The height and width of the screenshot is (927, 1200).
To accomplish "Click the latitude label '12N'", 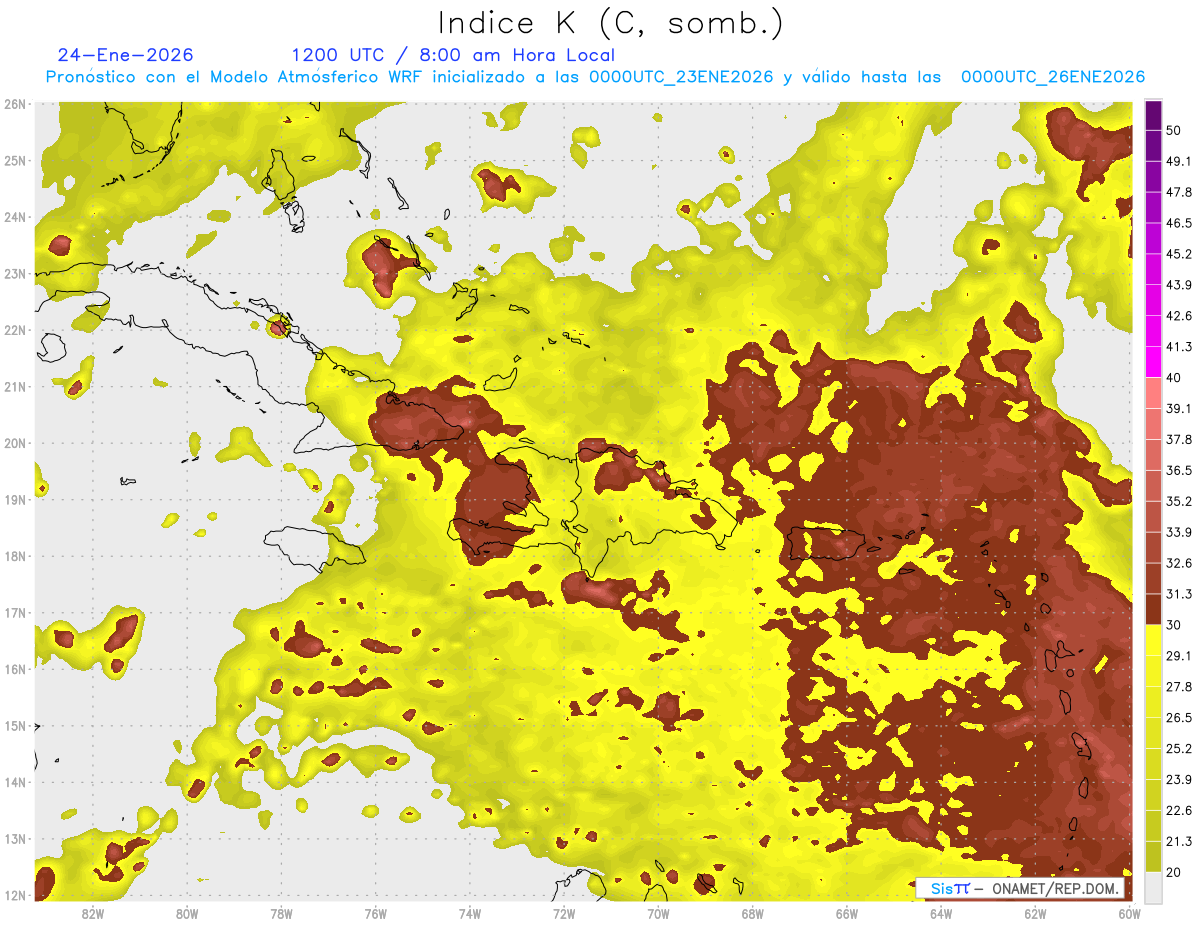I will point(15,895).
